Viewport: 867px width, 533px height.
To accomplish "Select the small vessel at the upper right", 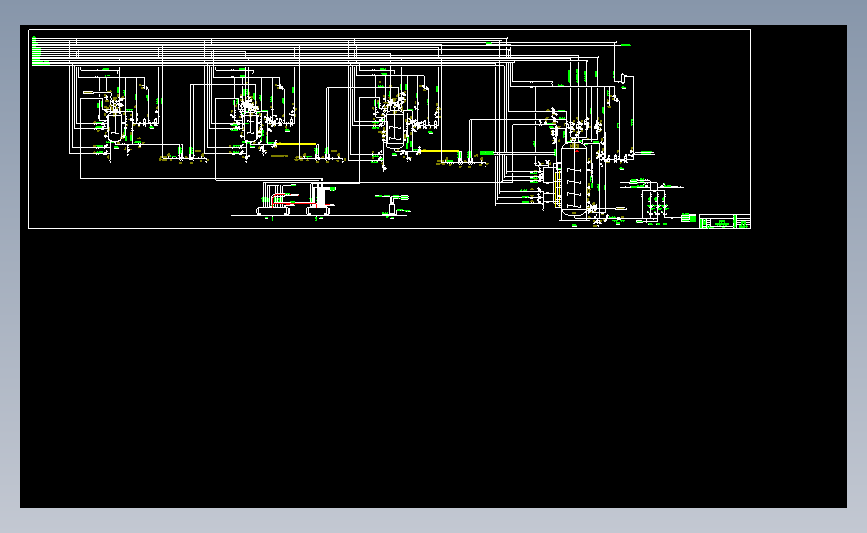I will (x=623, y=80).
